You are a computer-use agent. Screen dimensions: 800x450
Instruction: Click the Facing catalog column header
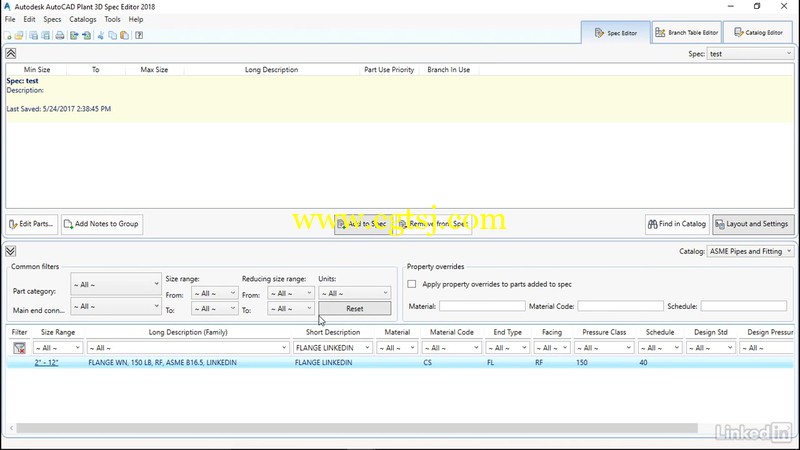[x=552, y=332]
